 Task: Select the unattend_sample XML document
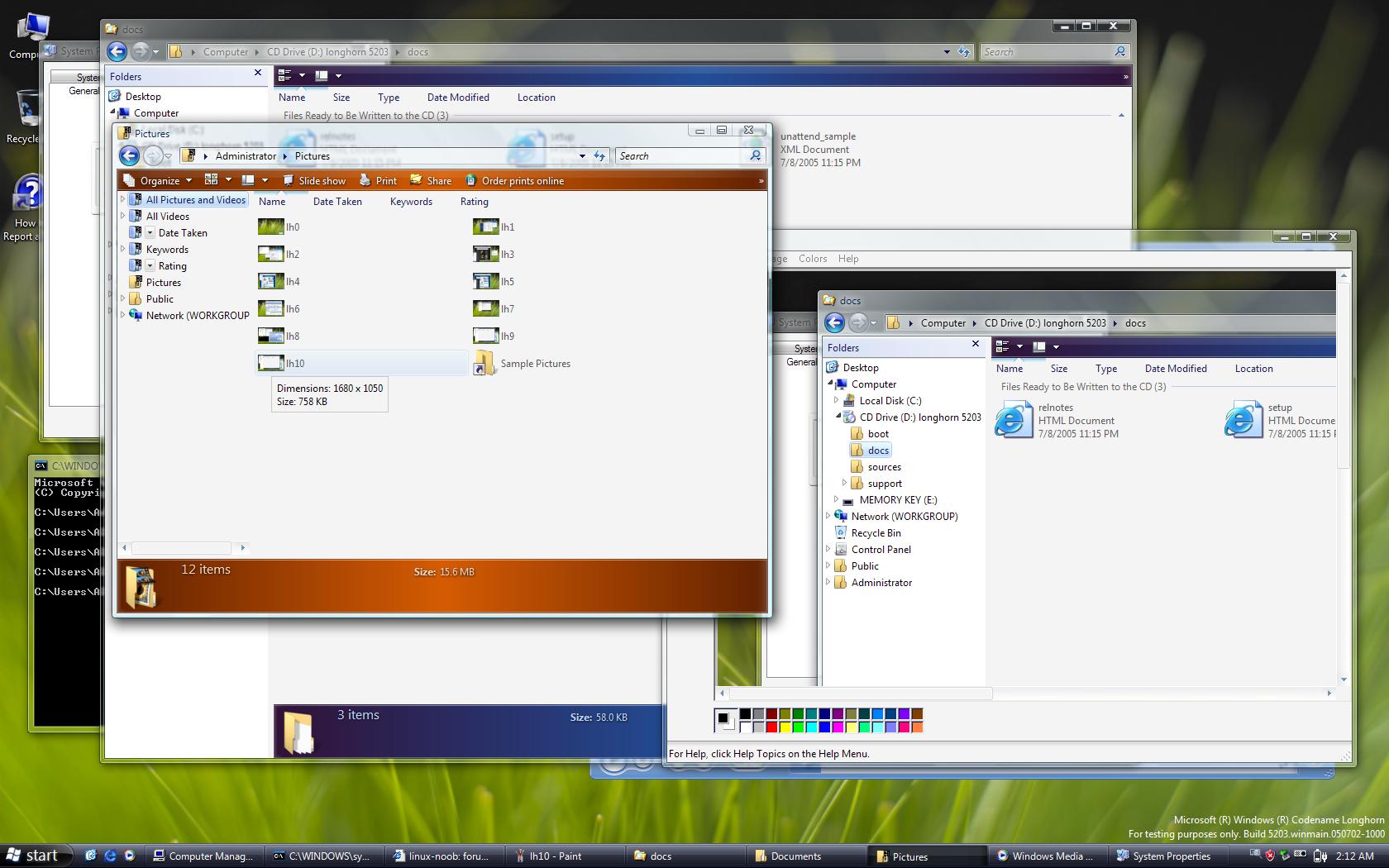pos(820,150)
